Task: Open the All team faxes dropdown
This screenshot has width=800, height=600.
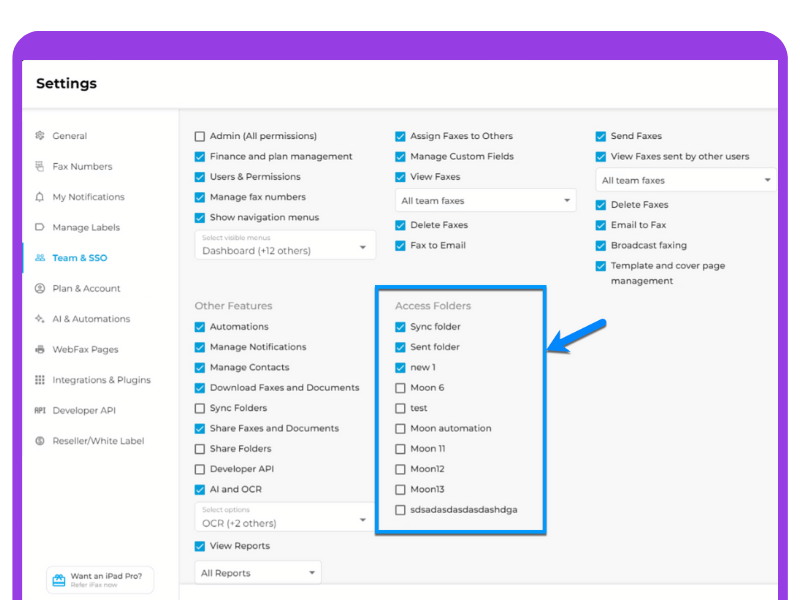Action: pyautogui.click(x=485, y=200)
